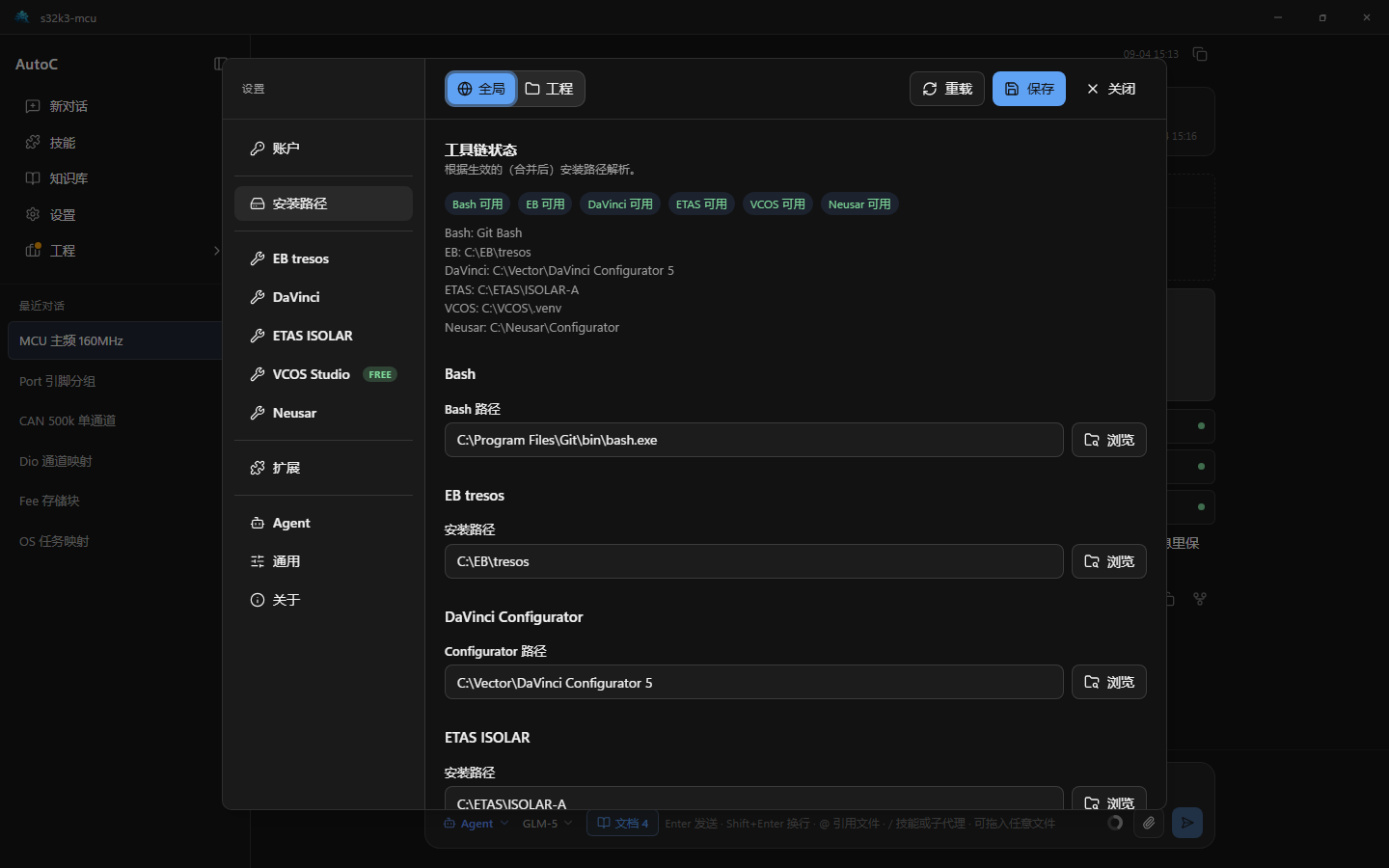Image resolution: width=1389 pixels, height=868 pixels.
Task: Switch to the 全局 scope tab
Action: click(x=481, y=89)
